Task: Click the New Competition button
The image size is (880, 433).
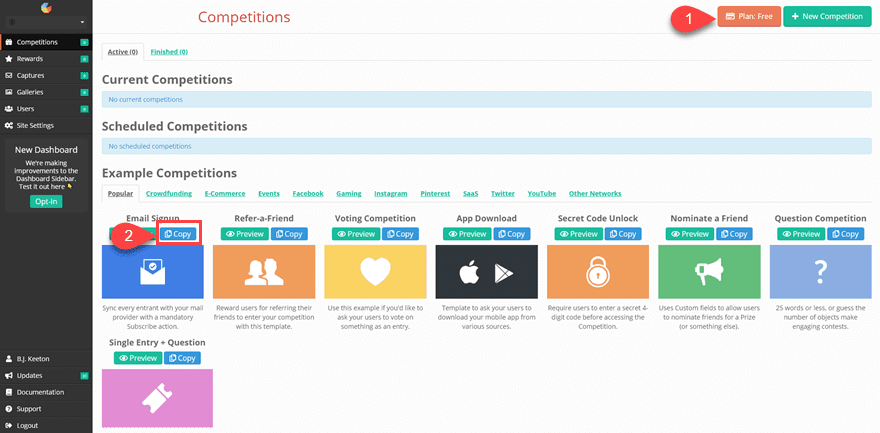Action: click(827, 17)
